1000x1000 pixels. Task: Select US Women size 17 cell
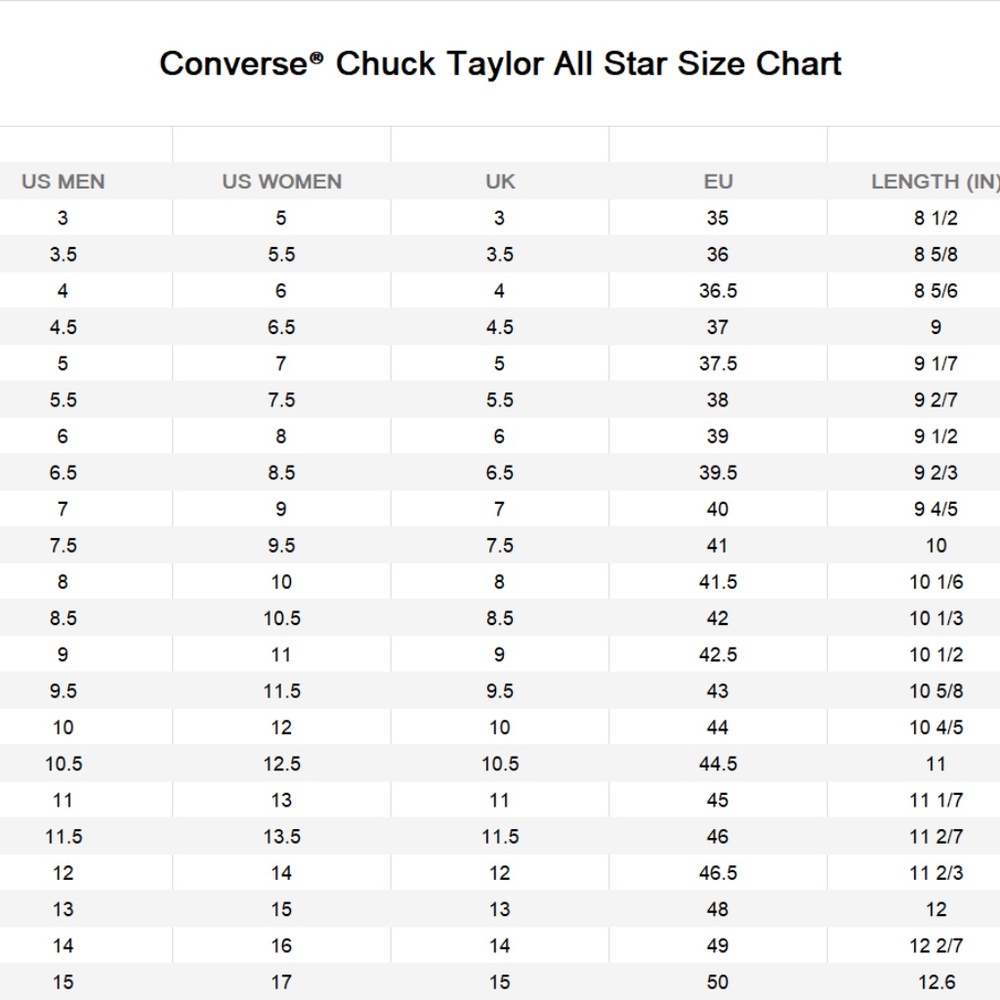[281, 982]
